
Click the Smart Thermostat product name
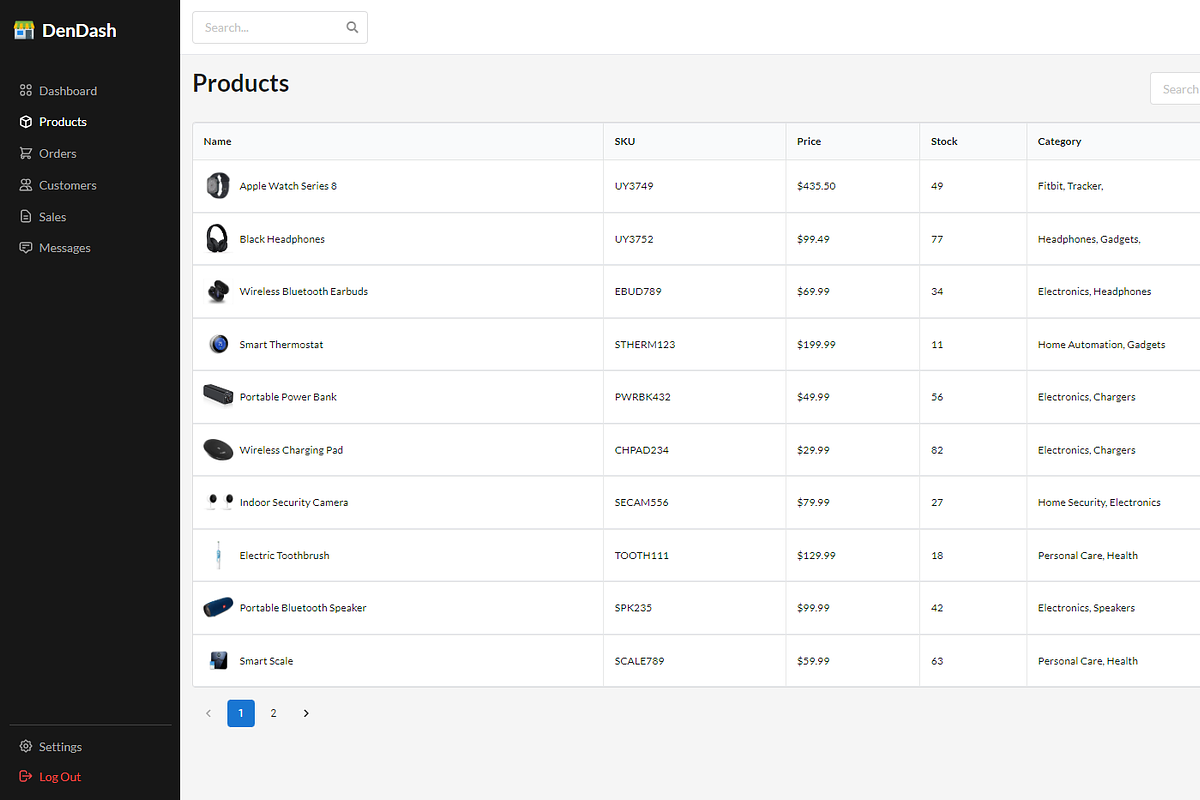[281, 345]
